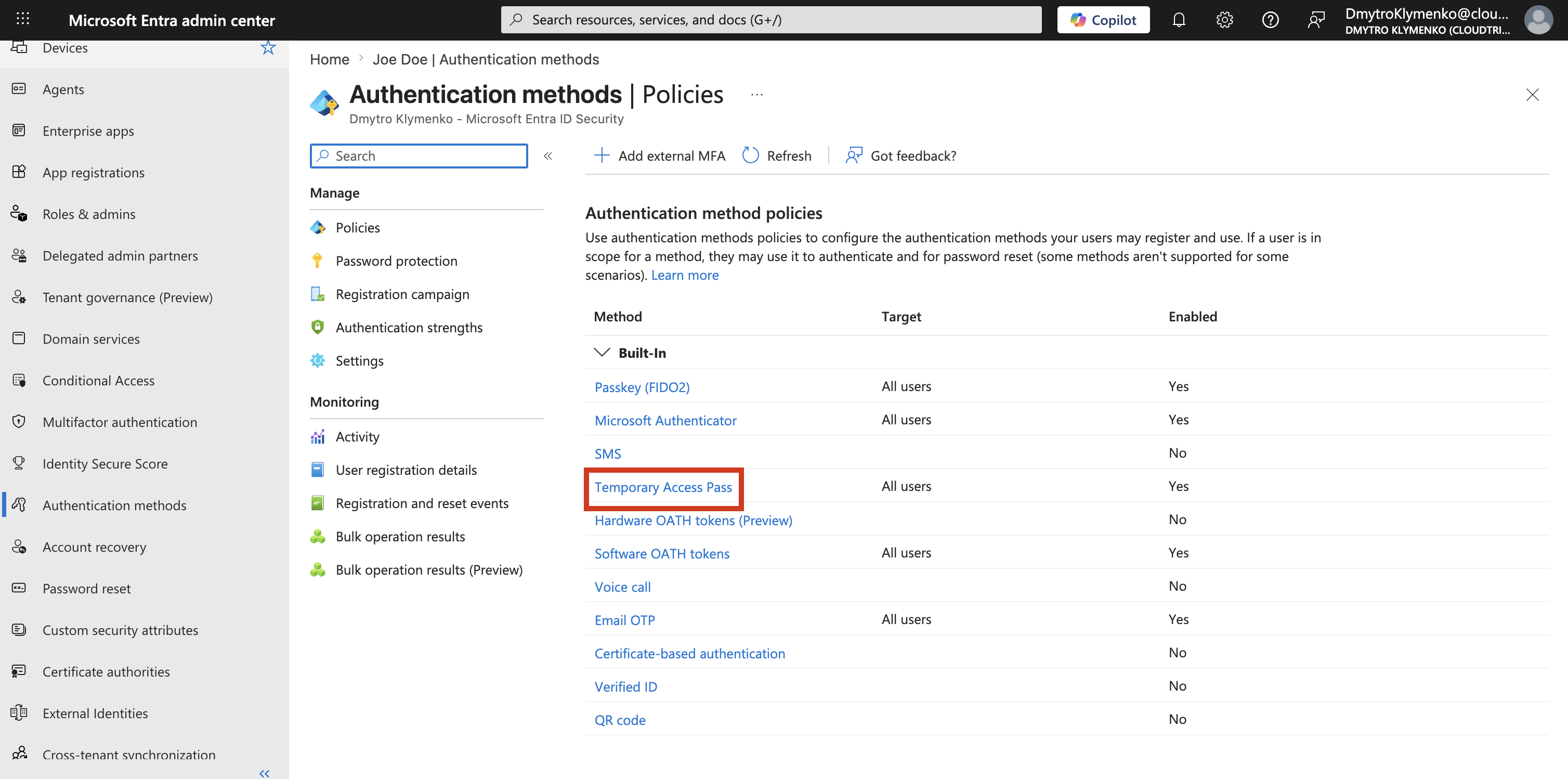Open the Learn more link

pos(685,275)
